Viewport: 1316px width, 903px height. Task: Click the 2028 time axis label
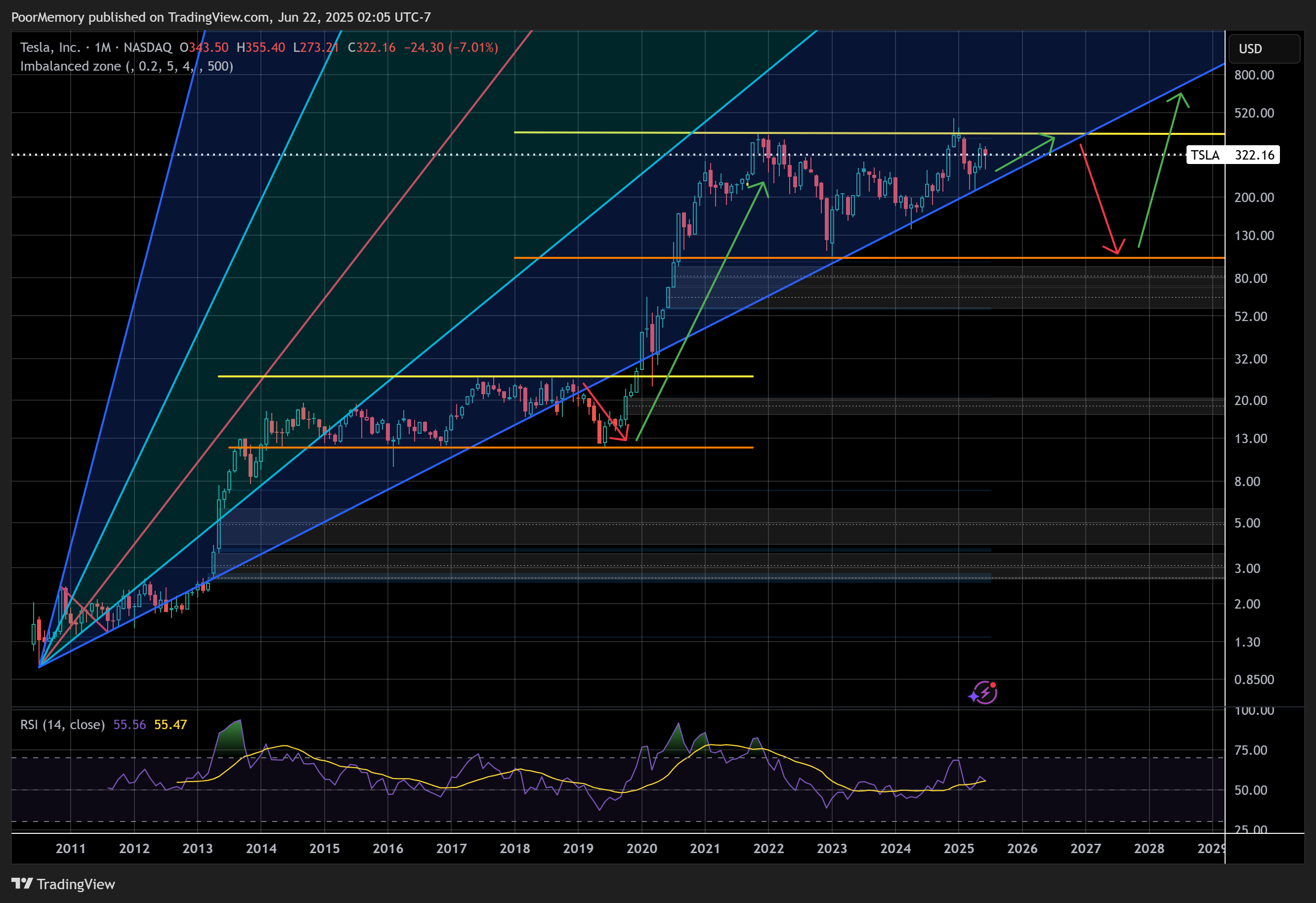(x=1149, y=849)
